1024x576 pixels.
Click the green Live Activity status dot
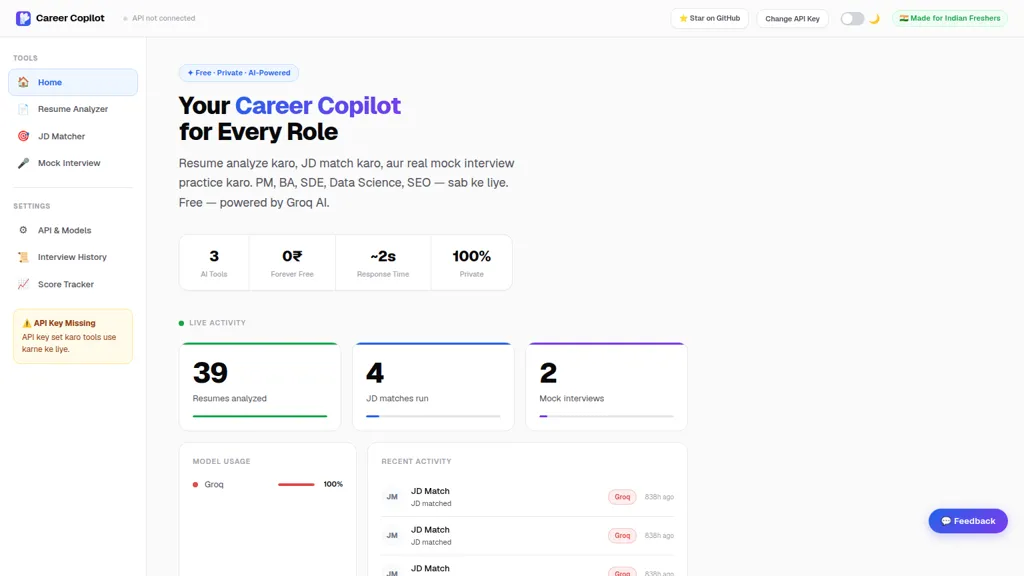(x=182, y=323)
